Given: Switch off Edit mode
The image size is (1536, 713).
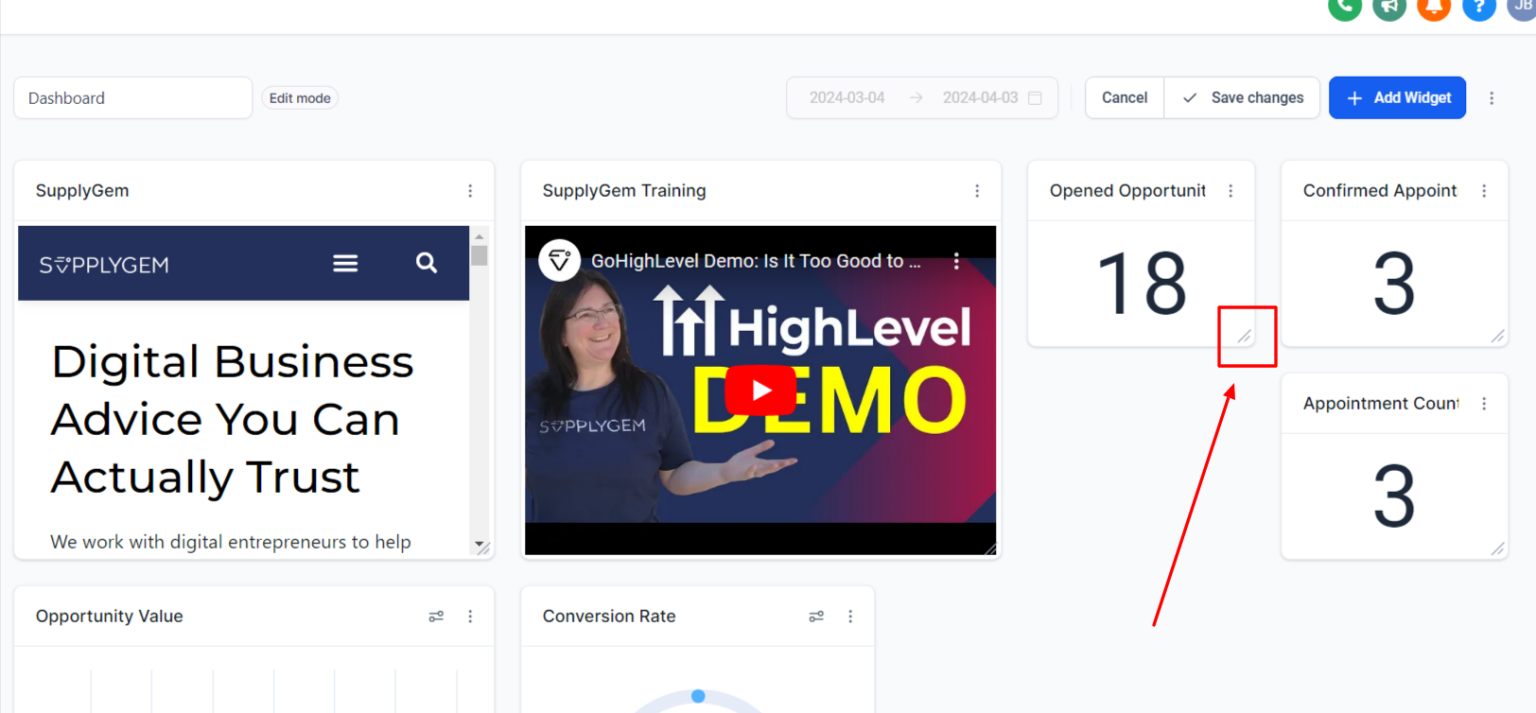Looking at the screenshot, I should [x=300, y=97].
